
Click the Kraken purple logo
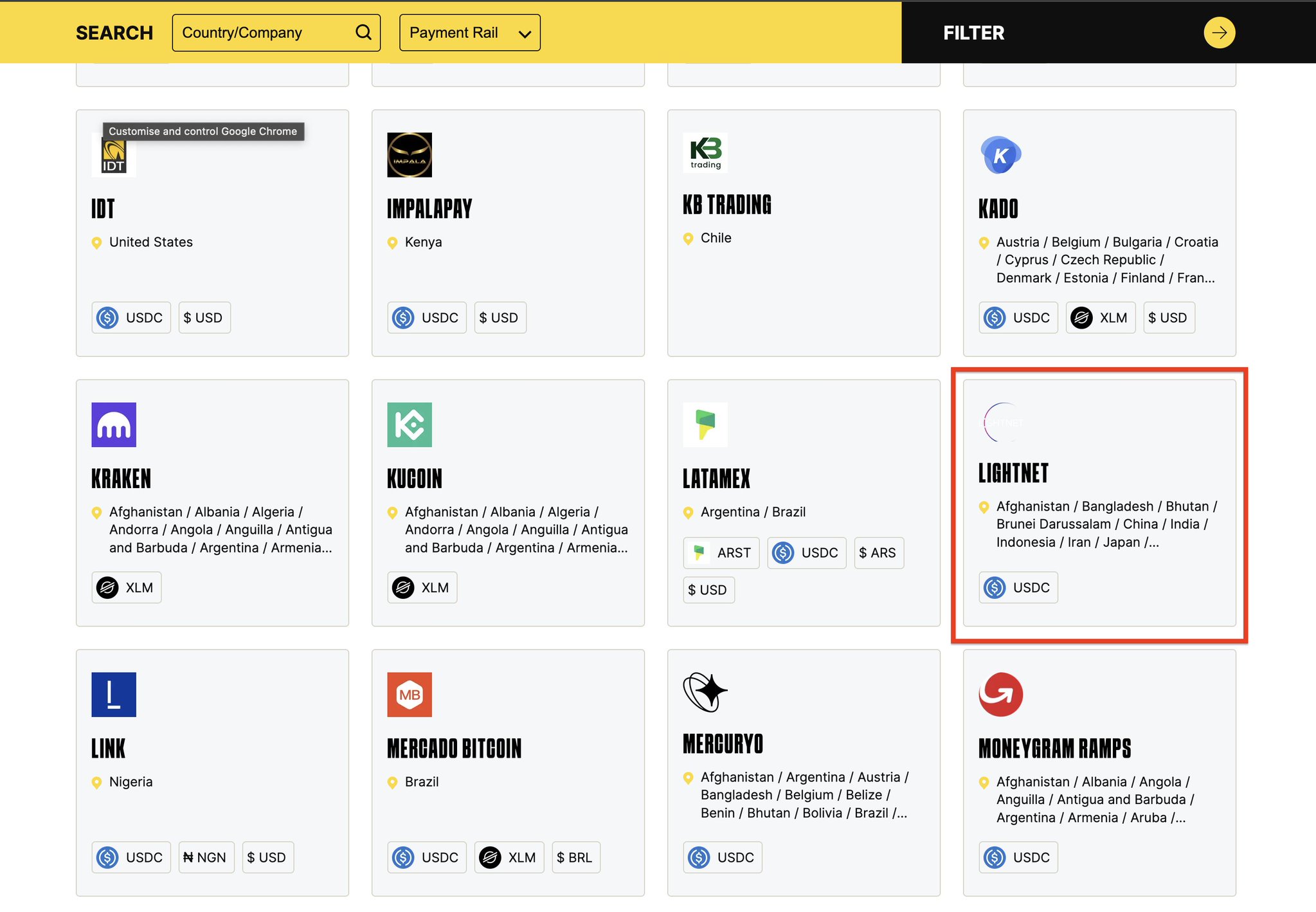[114, 424]
